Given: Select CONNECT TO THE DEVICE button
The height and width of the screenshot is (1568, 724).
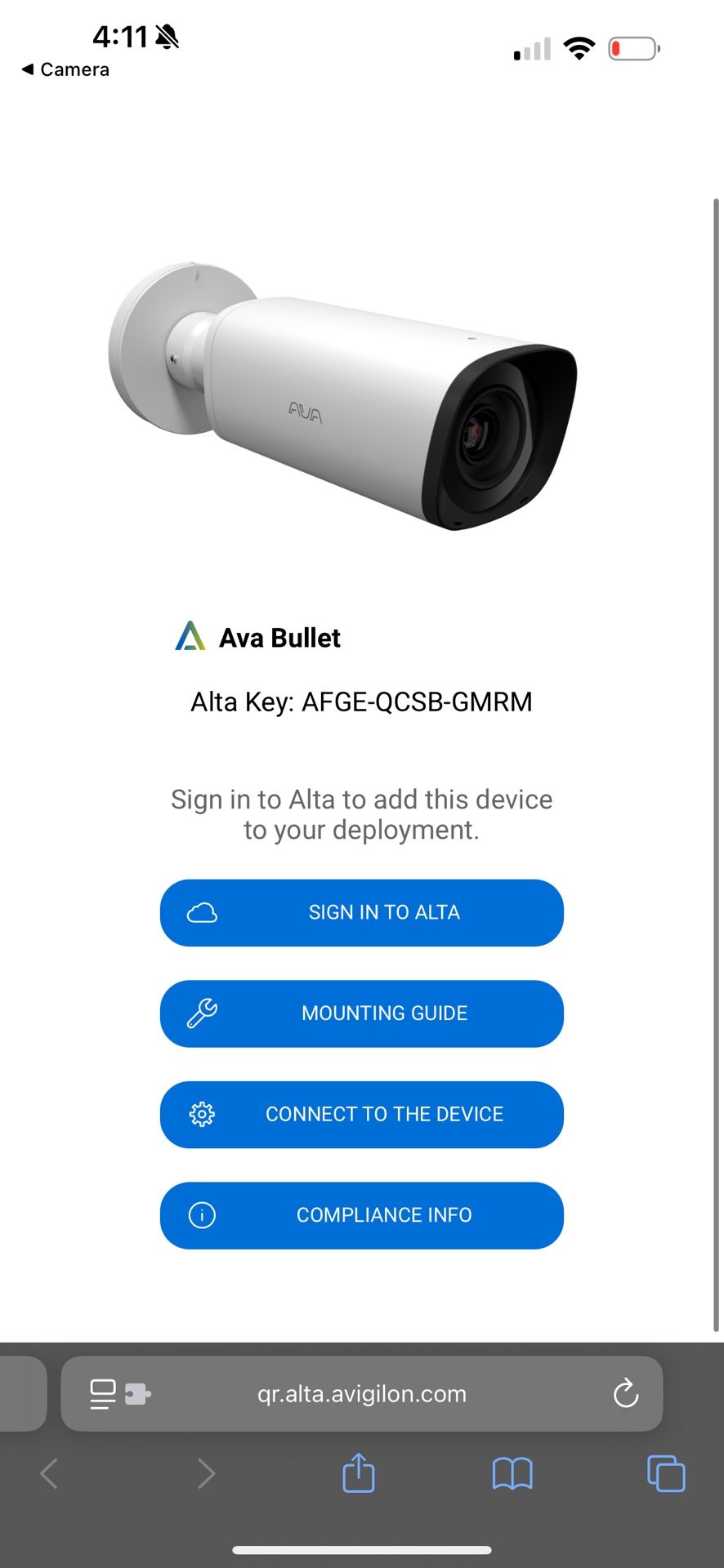Looking at the screenshot, I should [x=362, y=1115].
